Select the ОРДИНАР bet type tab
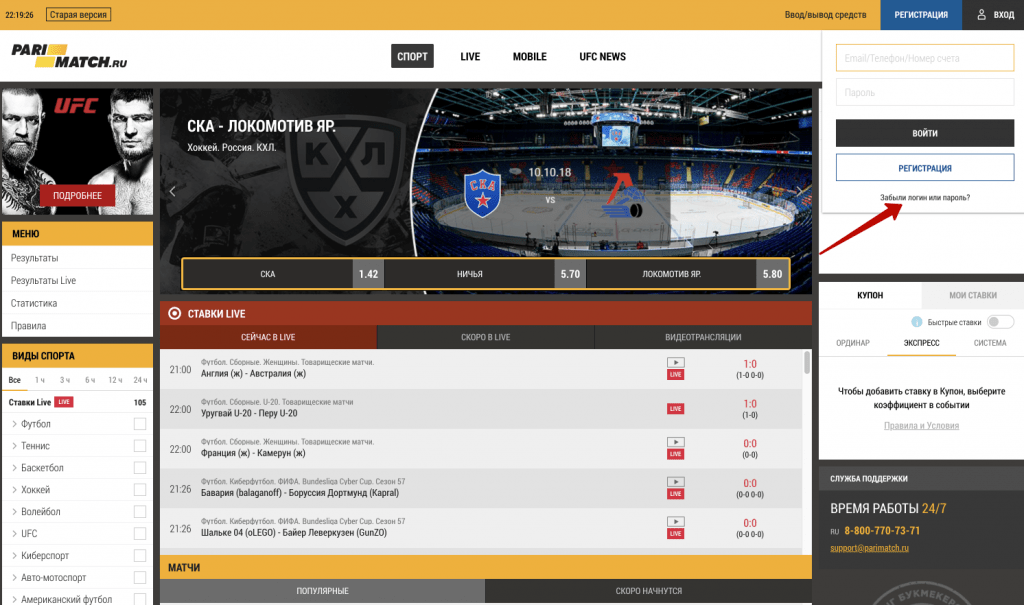1024x605 pixels. [853, 343]
